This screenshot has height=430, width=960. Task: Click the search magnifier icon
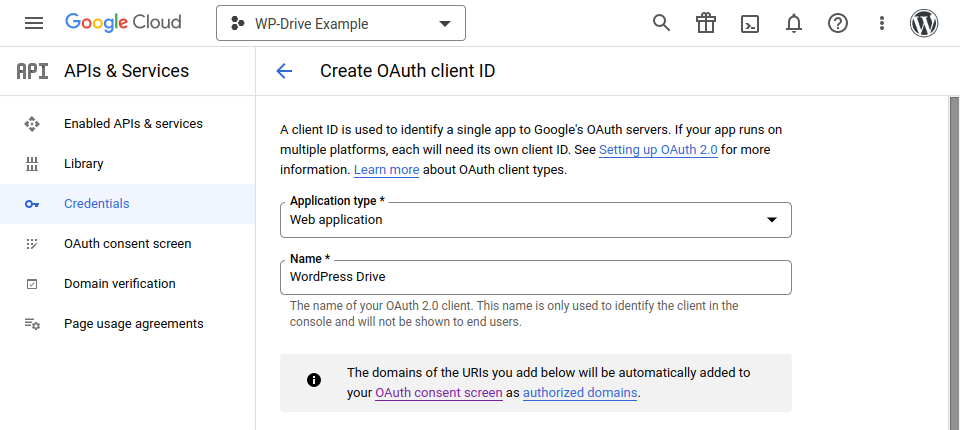coord(661,23)
